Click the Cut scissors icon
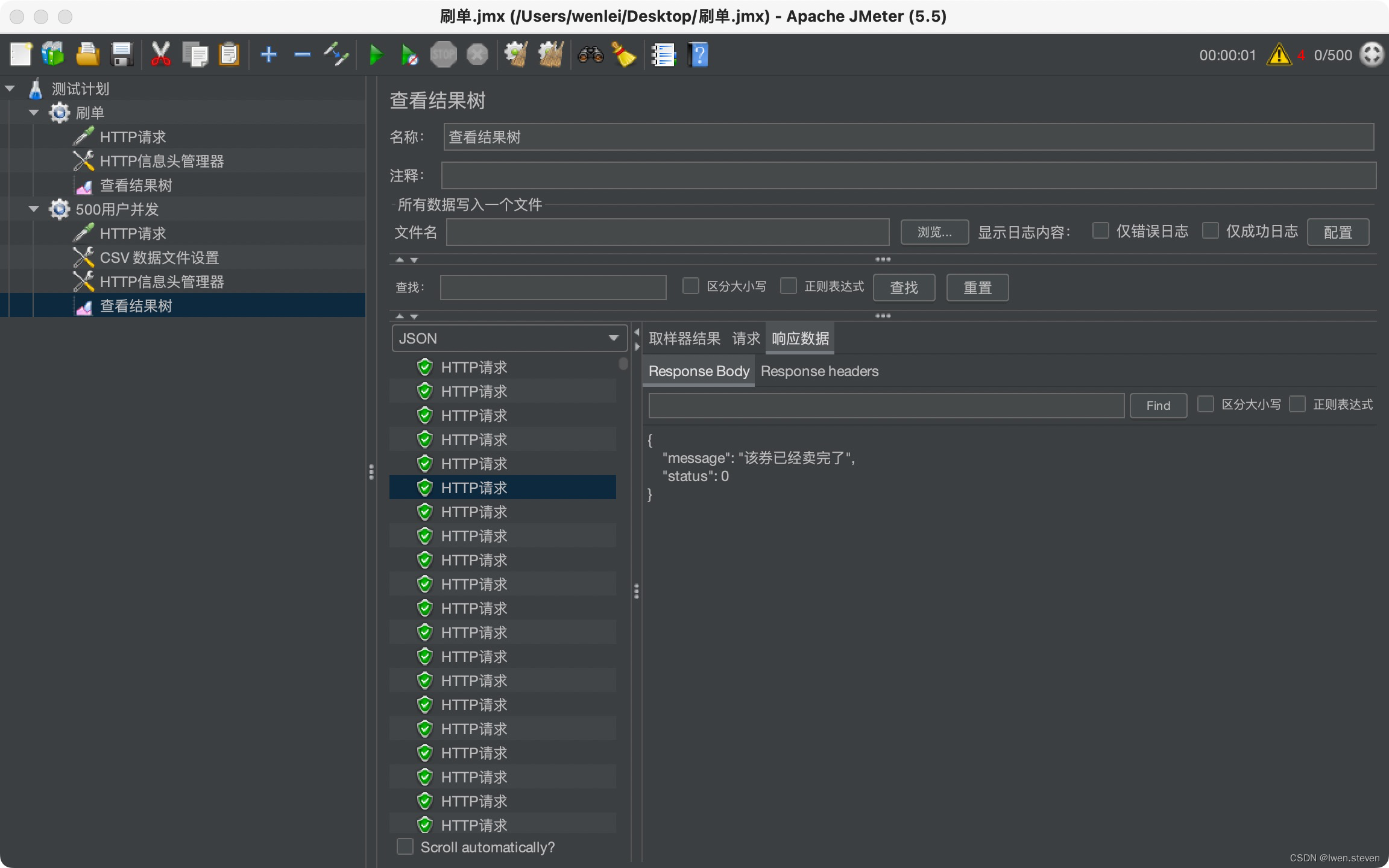This screenshot has height=868, width=1389. point(160,55)
